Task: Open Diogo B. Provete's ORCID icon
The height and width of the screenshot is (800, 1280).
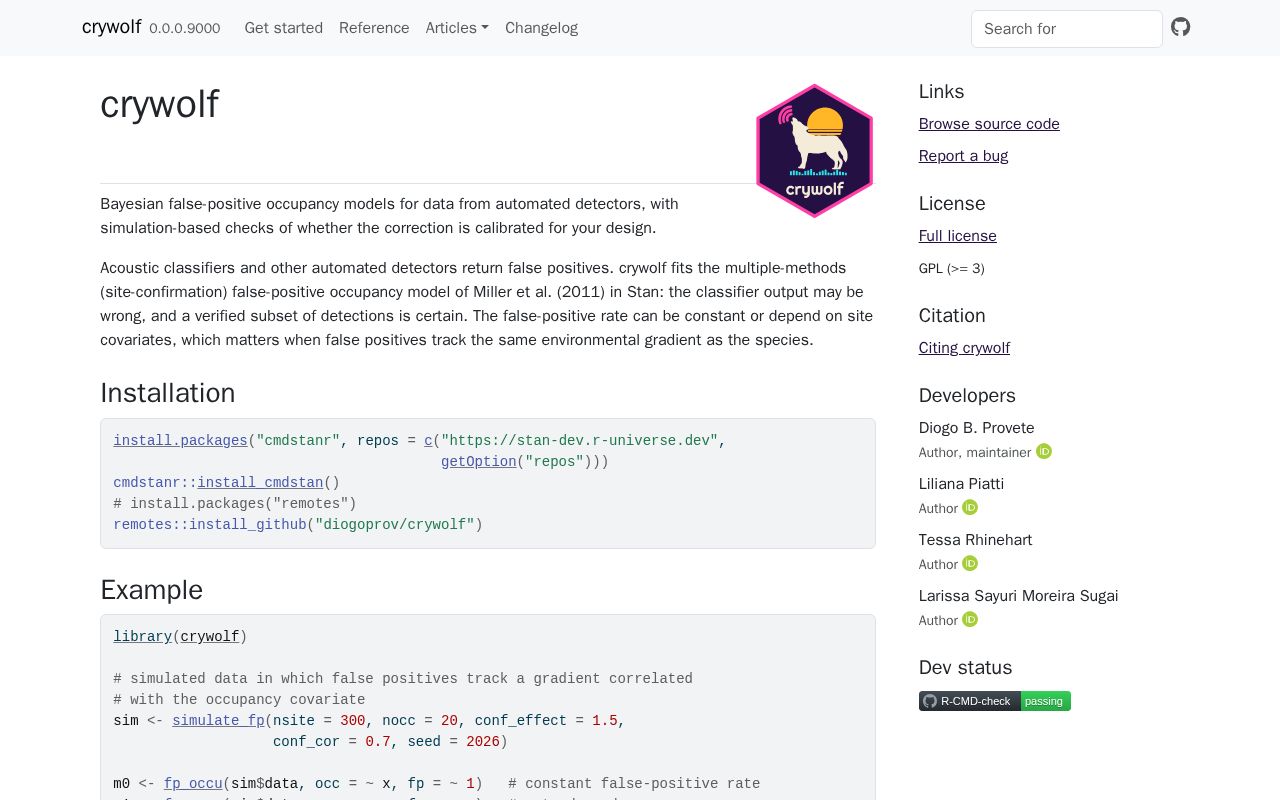Action: point(1044,451)
